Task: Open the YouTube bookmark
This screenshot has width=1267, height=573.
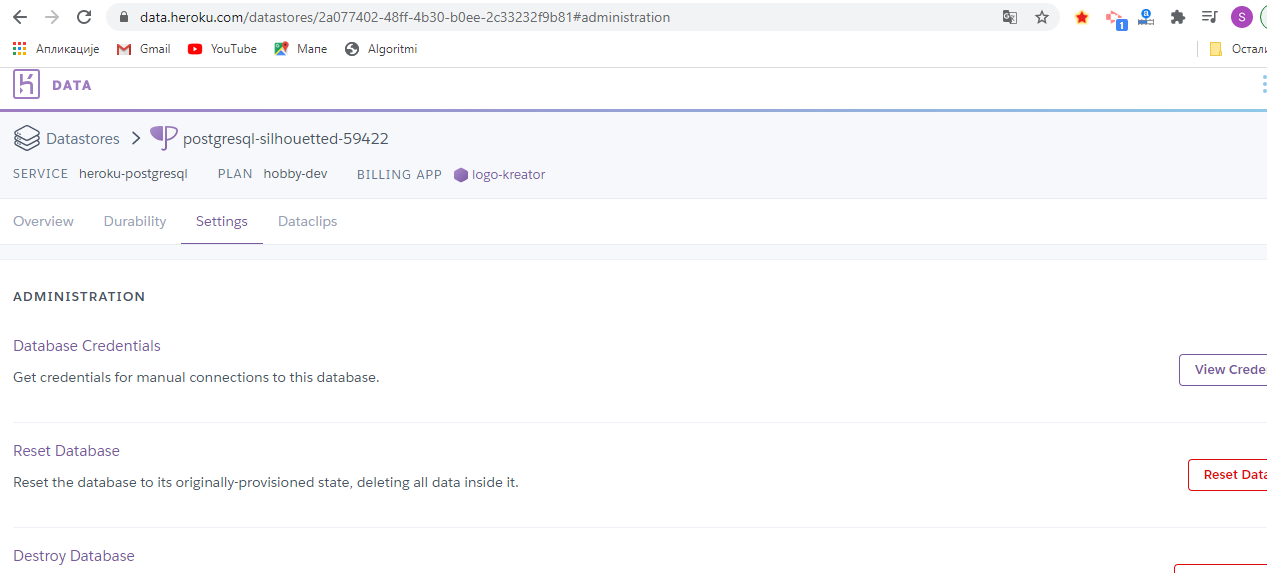Action: point(222,49)
